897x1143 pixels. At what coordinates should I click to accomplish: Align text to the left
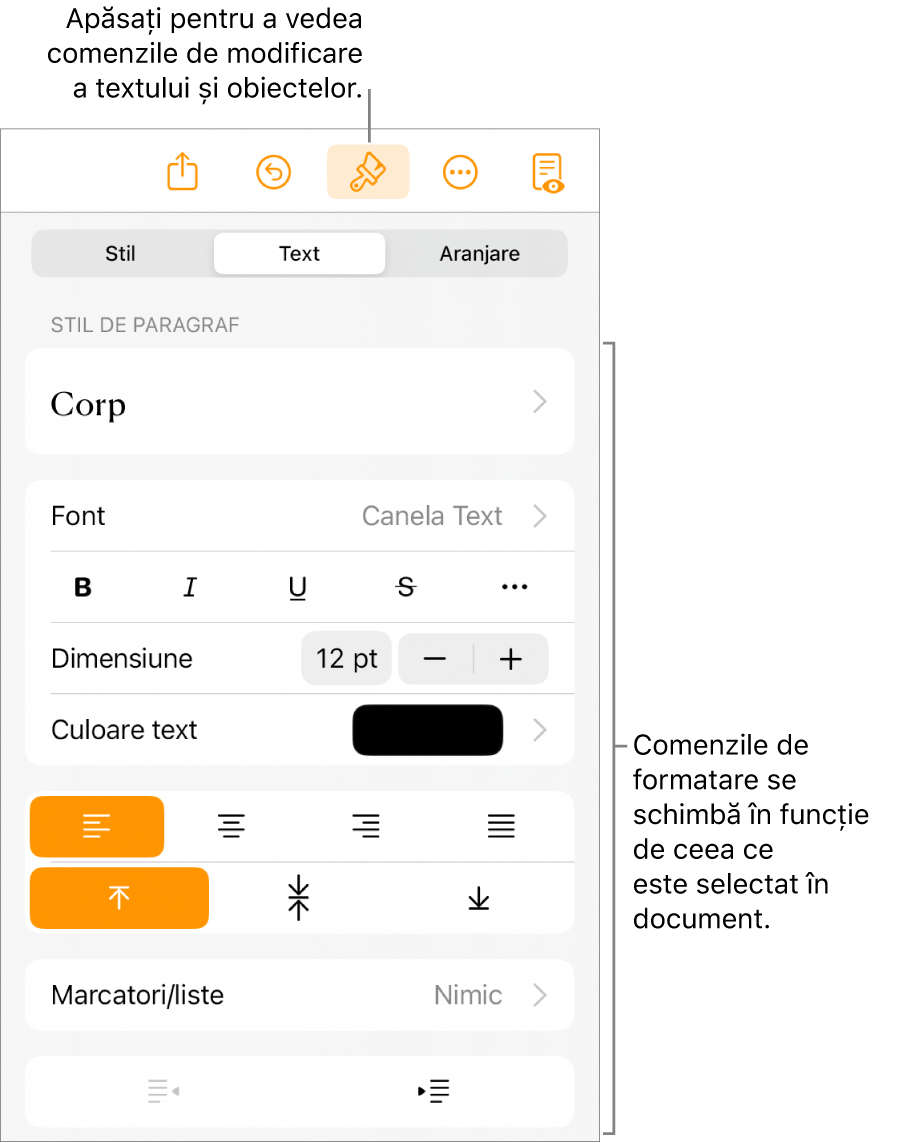tap(97, 827)
